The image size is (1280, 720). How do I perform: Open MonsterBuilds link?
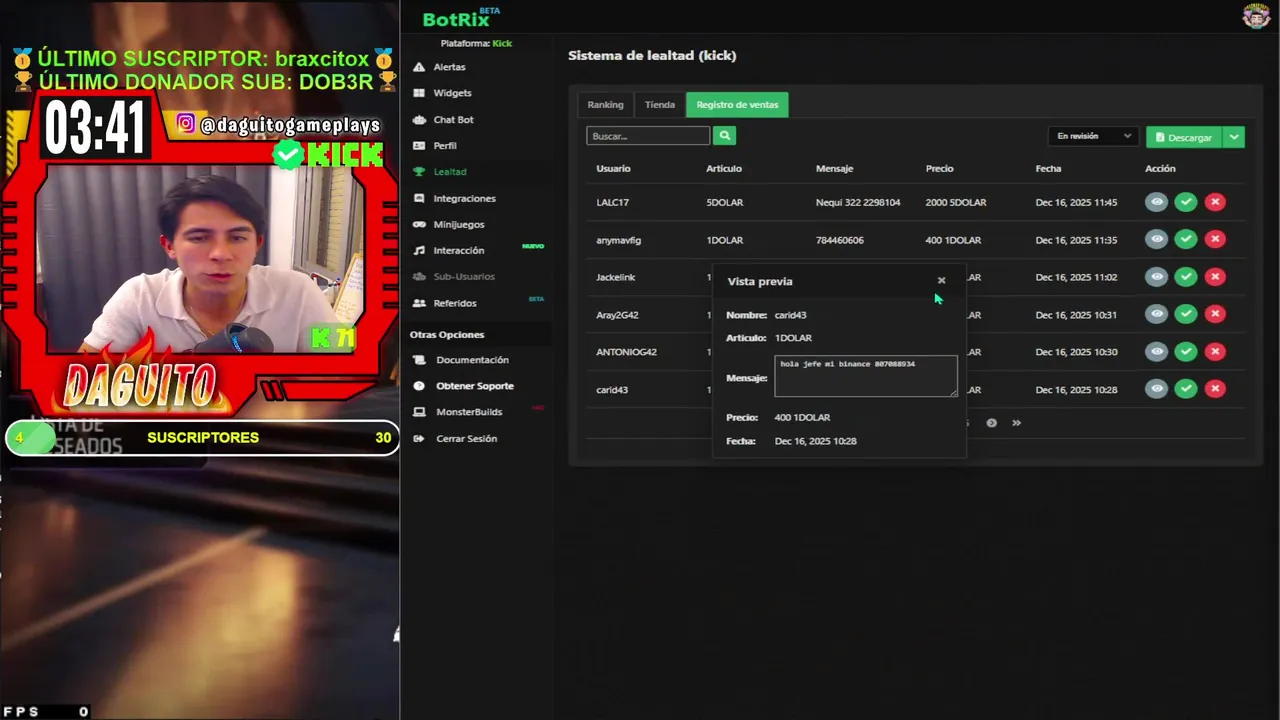point(469,412)
